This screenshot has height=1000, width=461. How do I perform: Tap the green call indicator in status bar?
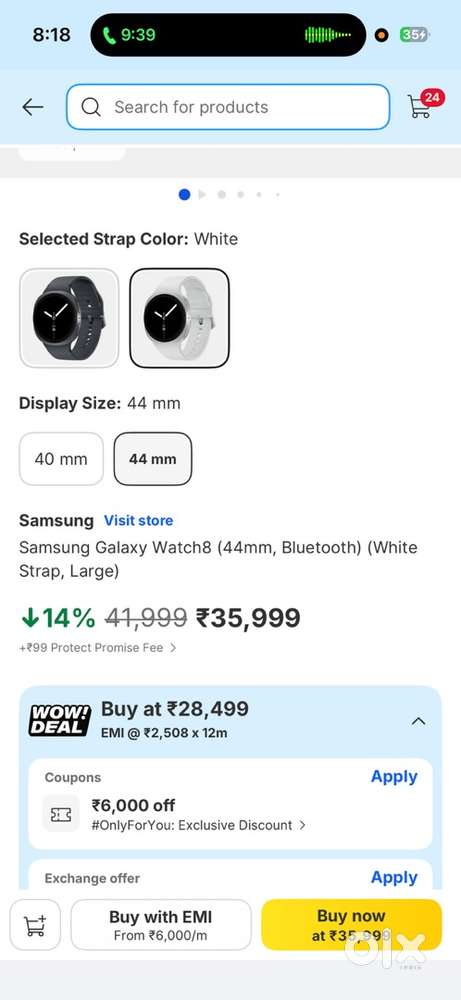pos(129,34)
